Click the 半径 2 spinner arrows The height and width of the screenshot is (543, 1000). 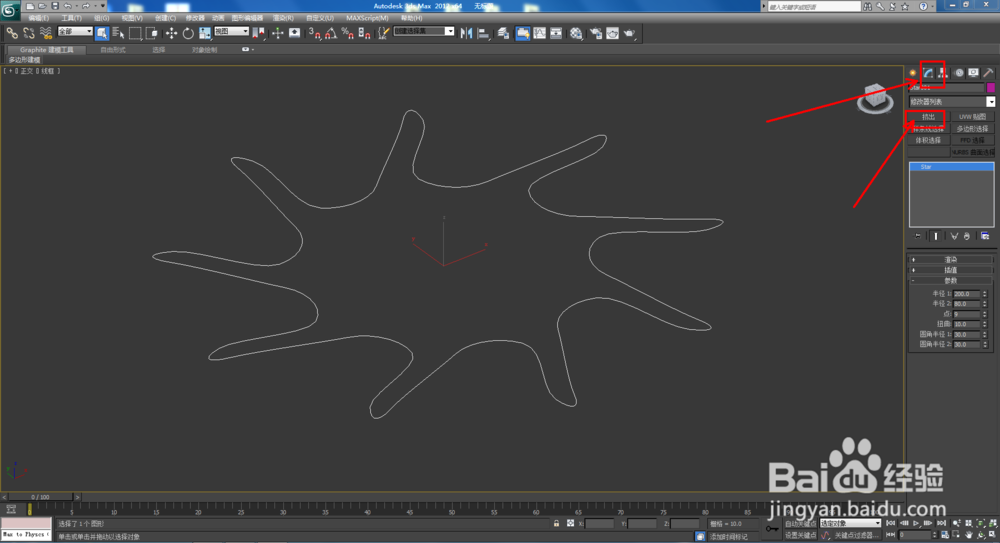click(x=985, y=304)
